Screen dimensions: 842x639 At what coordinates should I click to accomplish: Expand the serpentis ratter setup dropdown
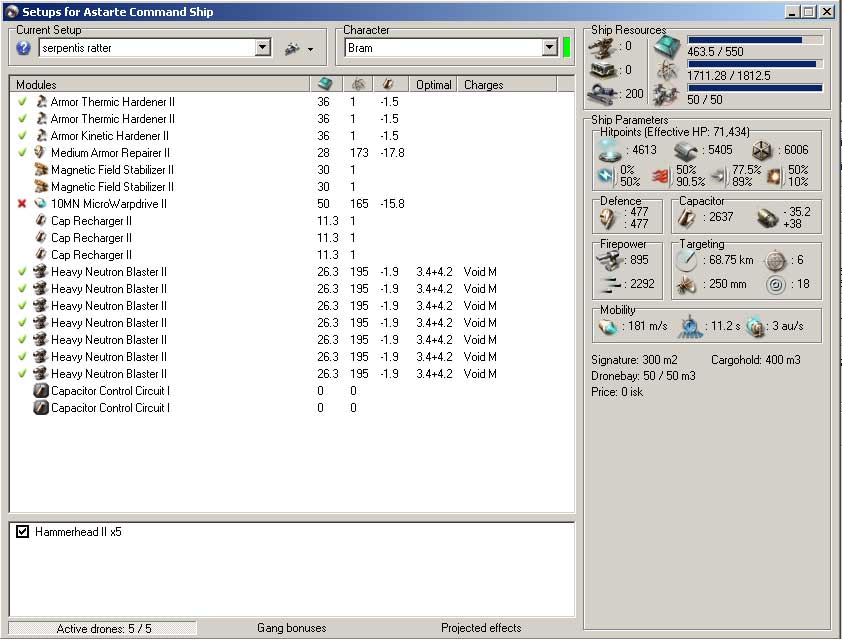(262, 47)
